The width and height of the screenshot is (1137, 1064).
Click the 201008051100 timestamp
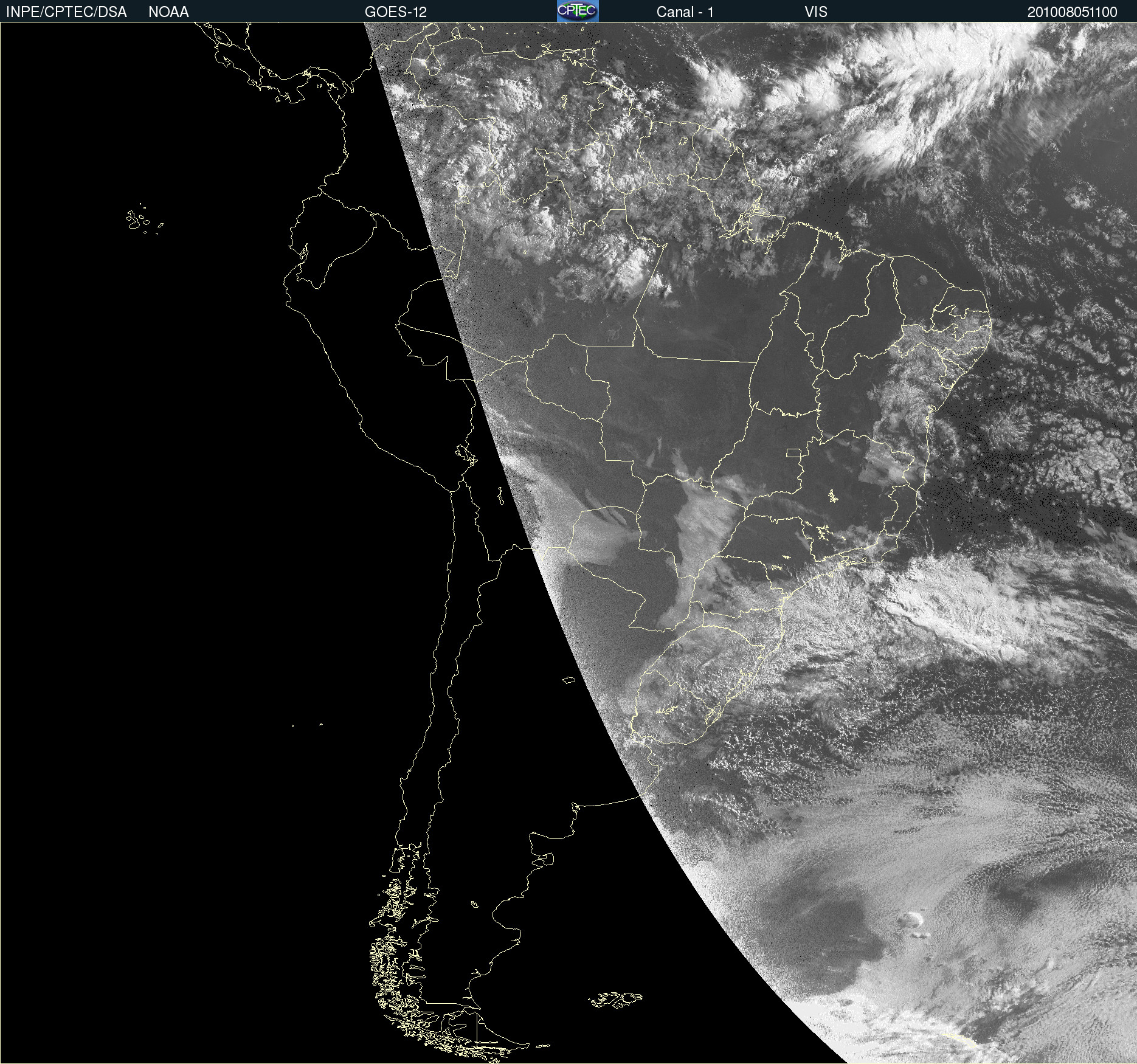pyautogui.click(x=1073, y=12)
